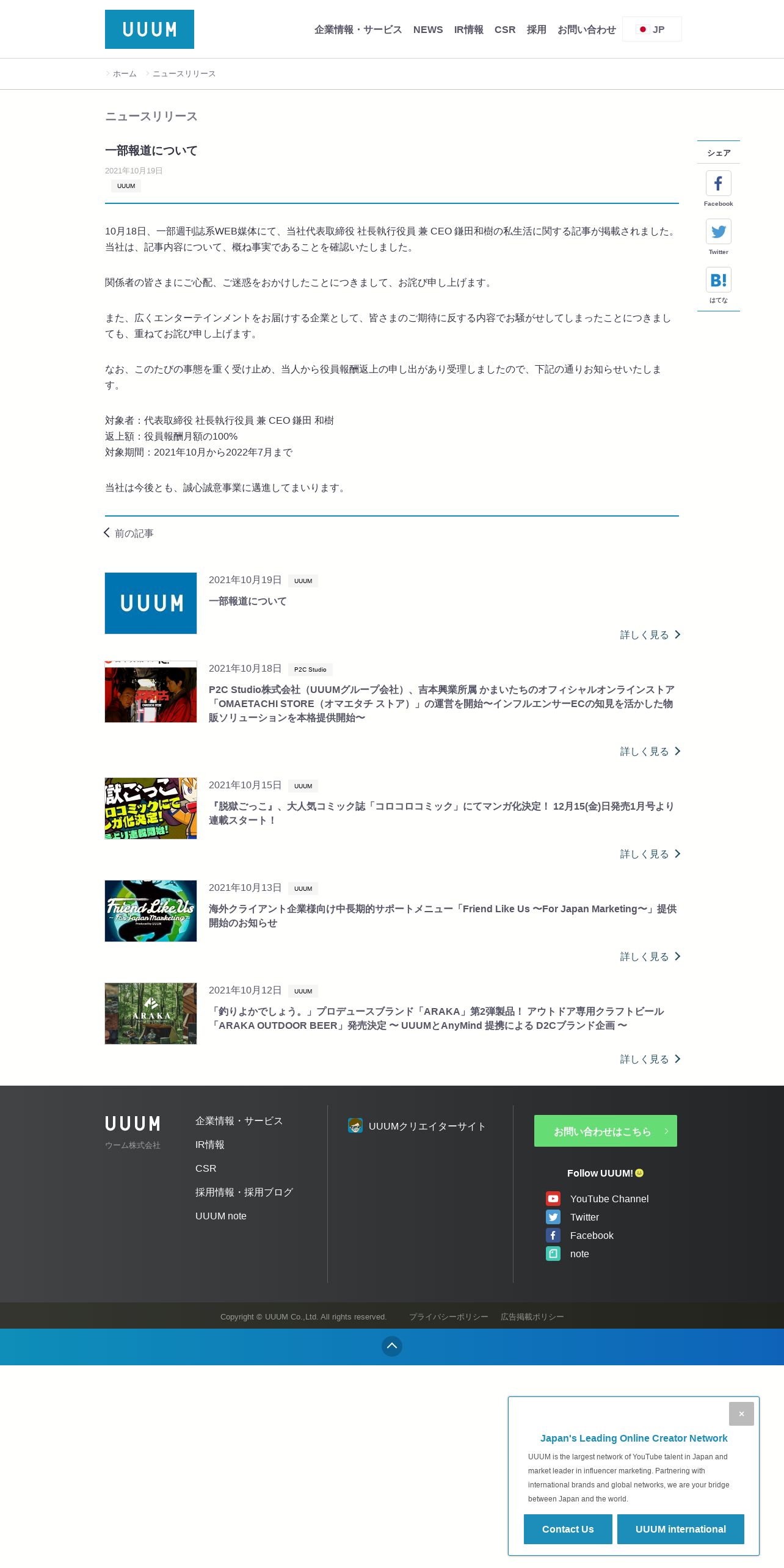Click the footer Twitter bird icon
Viewport: 784px width, 1568px height.
tap(553, 1217)
